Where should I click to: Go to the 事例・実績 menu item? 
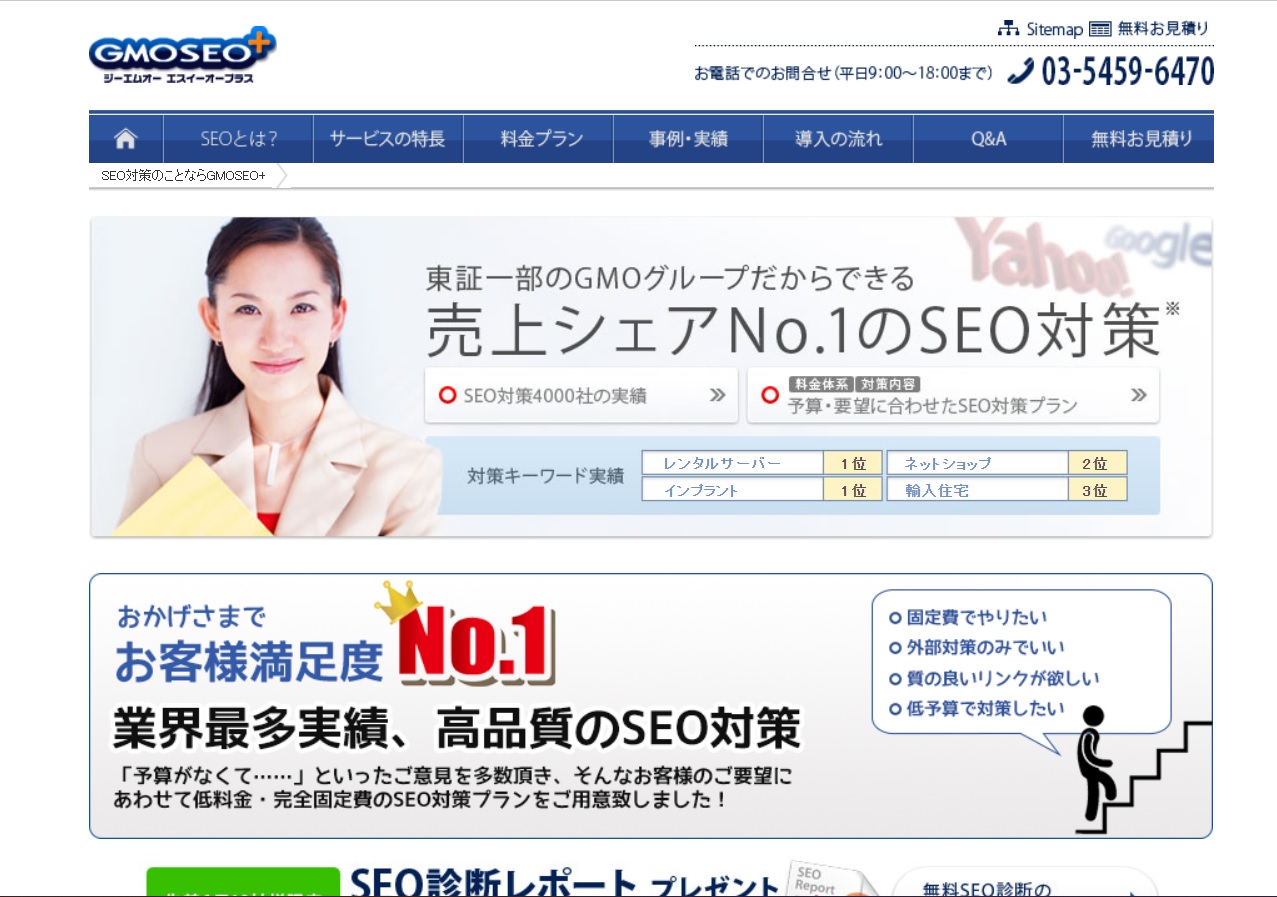(688, 139)
